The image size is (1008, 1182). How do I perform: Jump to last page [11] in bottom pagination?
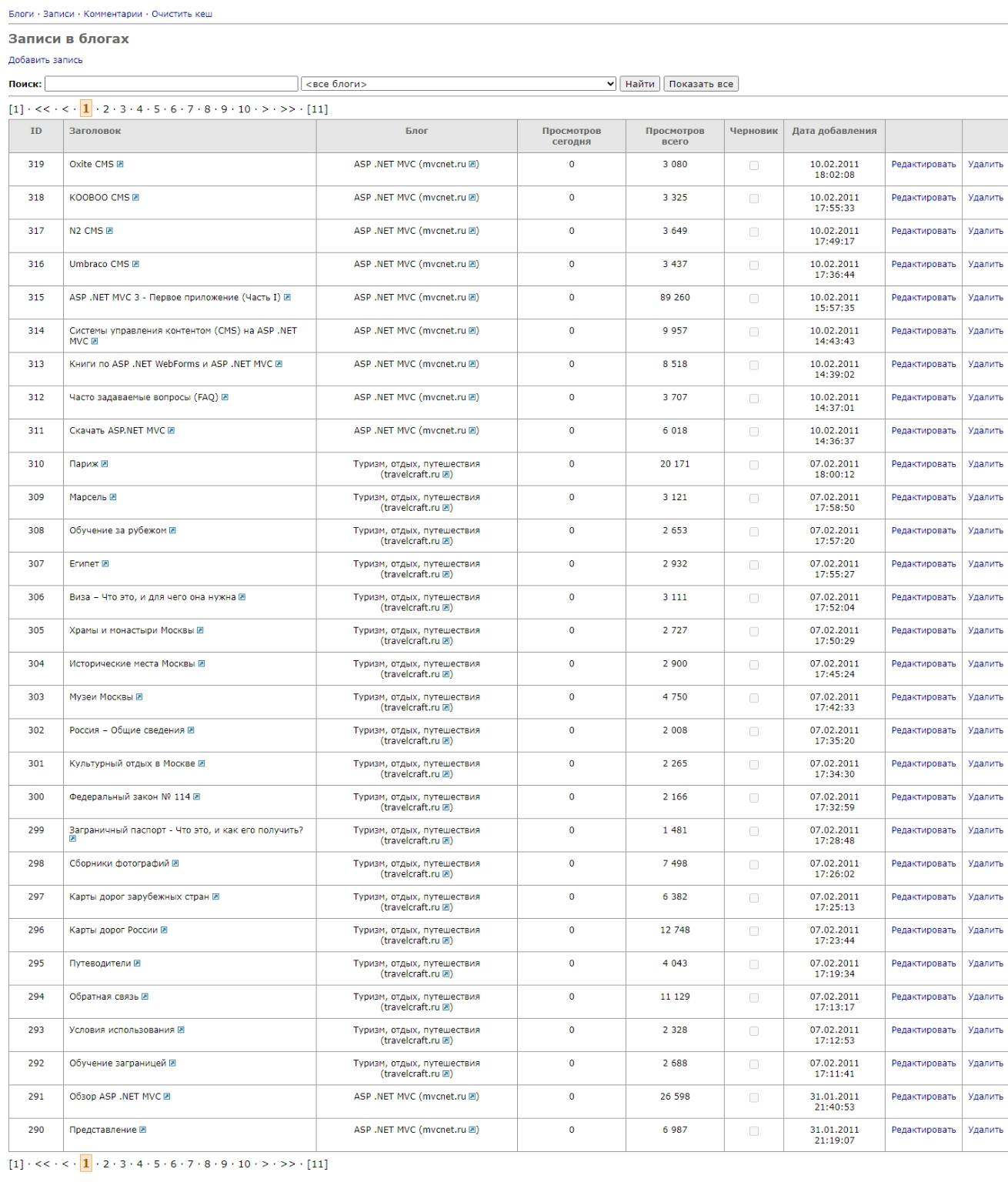click(317, 1164)
